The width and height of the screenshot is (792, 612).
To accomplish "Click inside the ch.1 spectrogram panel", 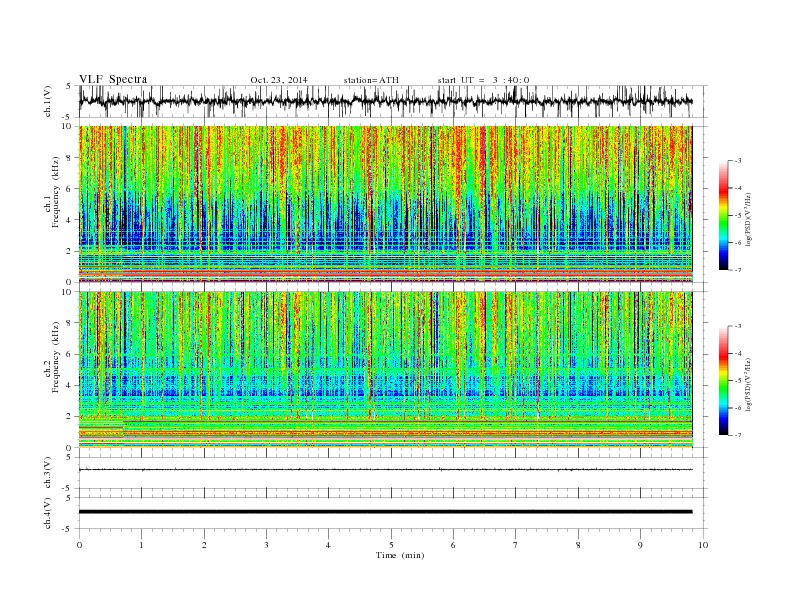I will 385,204.
